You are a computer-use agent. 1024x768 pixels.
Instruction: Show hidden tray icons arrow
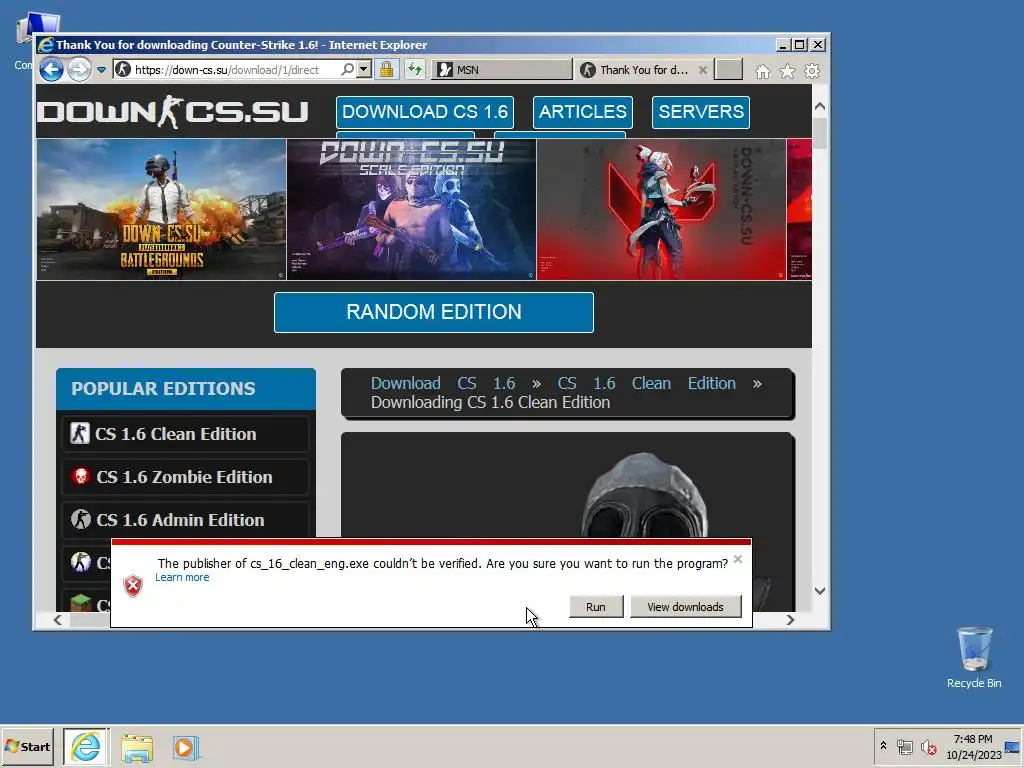pyautogui.click(x=883, y=746)
